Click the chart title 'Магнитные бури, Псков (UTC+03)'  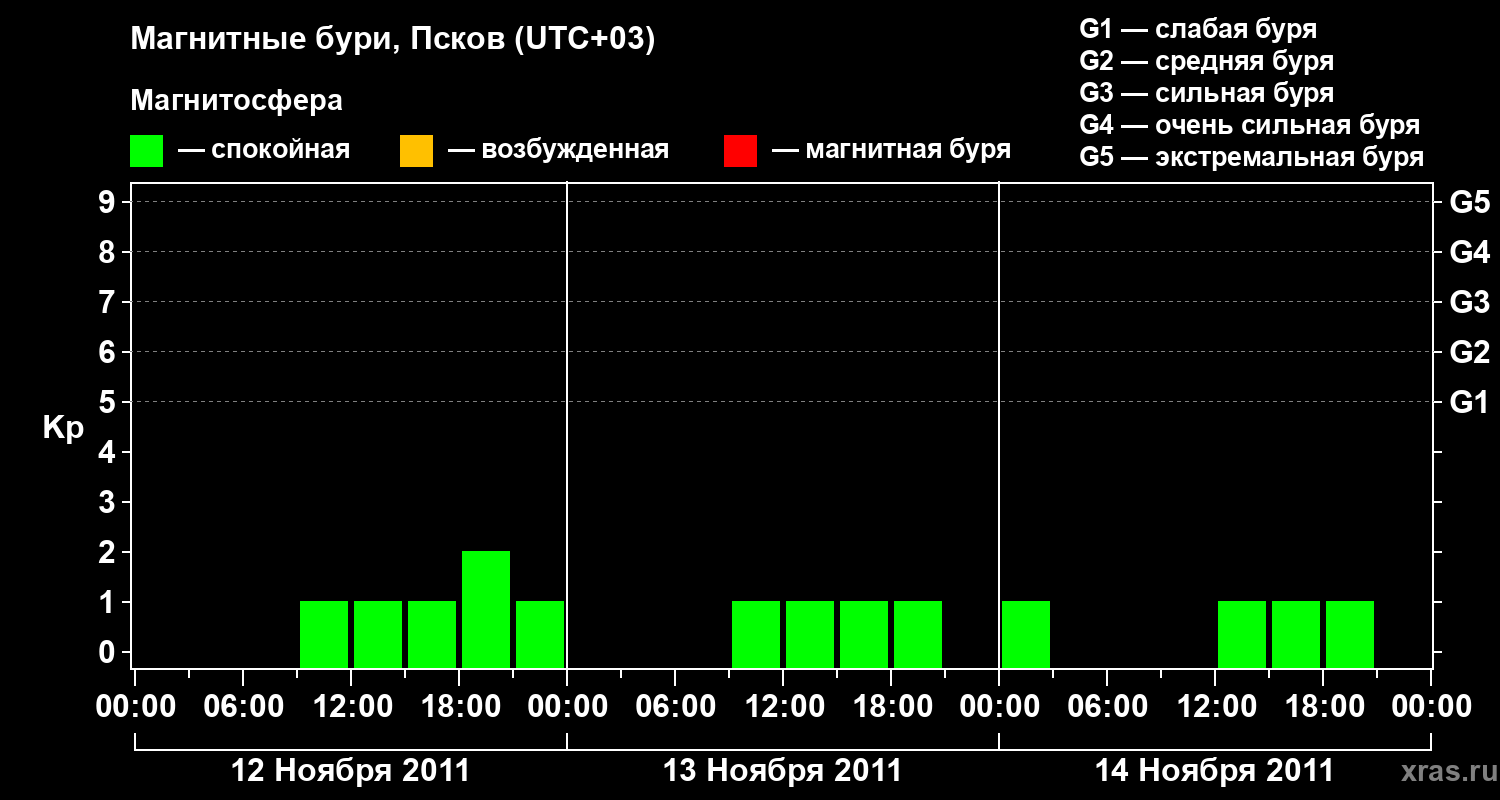click(393, 40)
